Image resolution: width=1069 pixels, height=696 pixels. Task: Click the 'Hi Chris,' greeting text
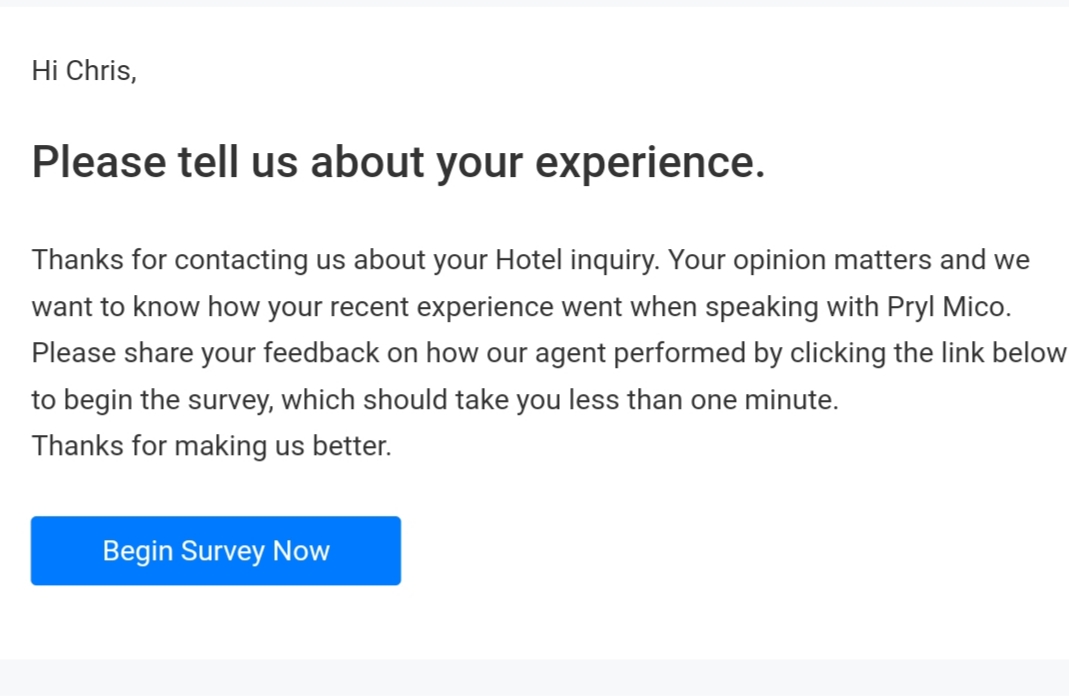click(84, 71)
